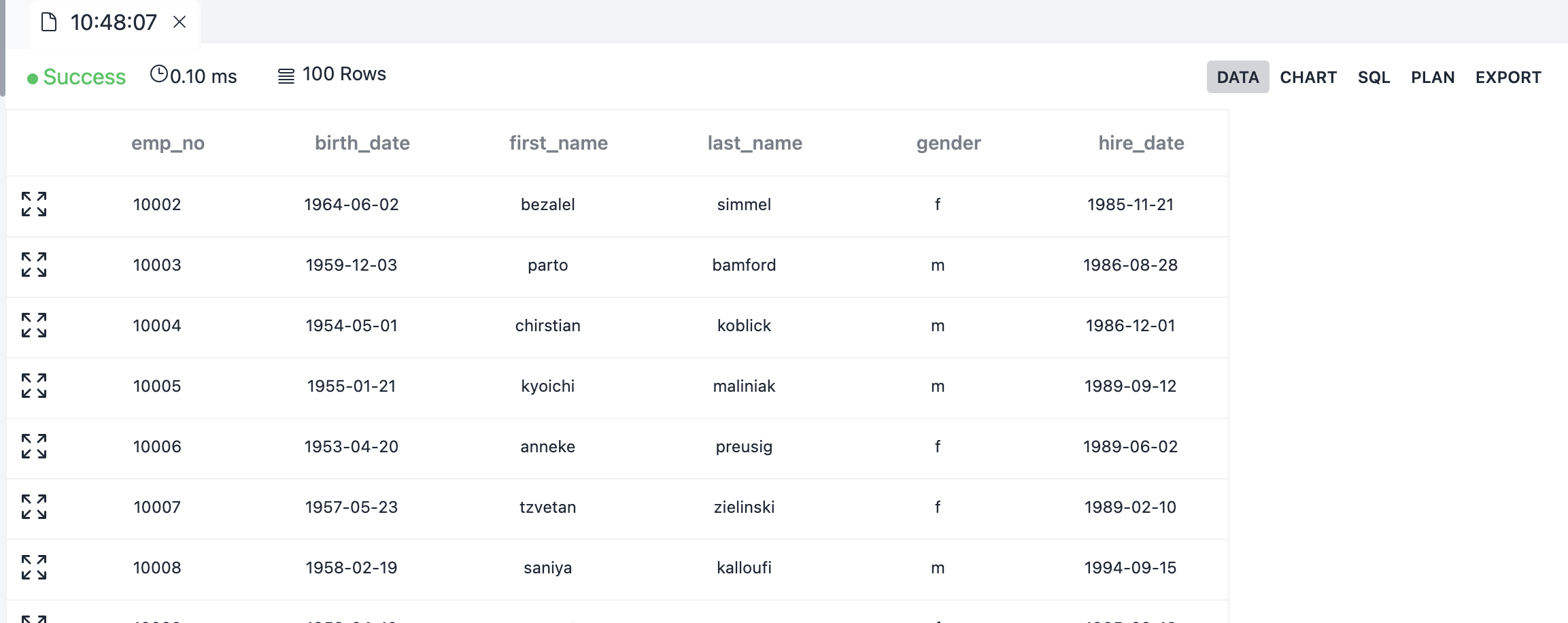The height and width of the screenshot is (623, 1568).
Task: Expand the row for parto bamford
Action: [33, 266]
